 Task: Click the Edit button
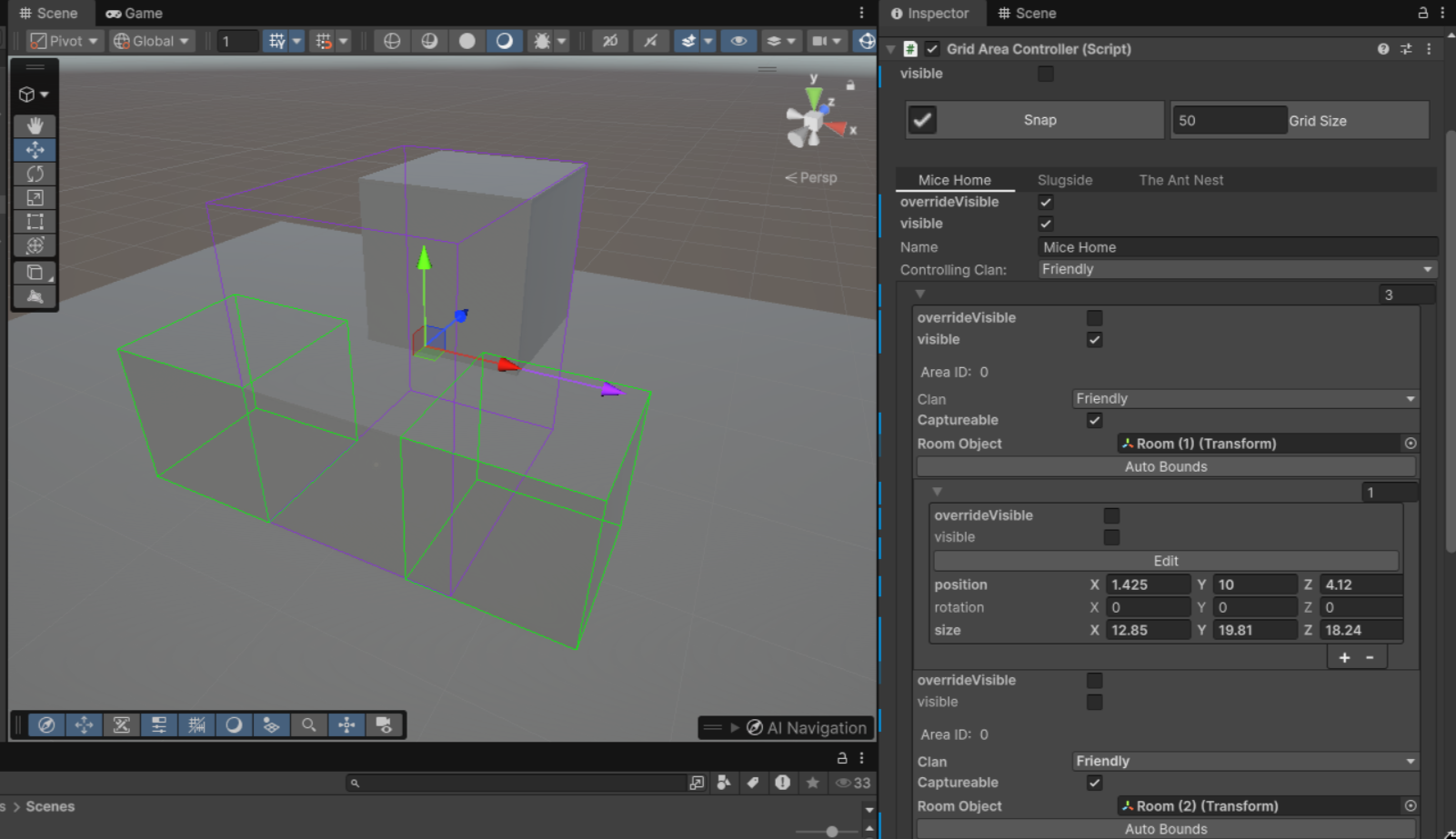(1166, 562)
